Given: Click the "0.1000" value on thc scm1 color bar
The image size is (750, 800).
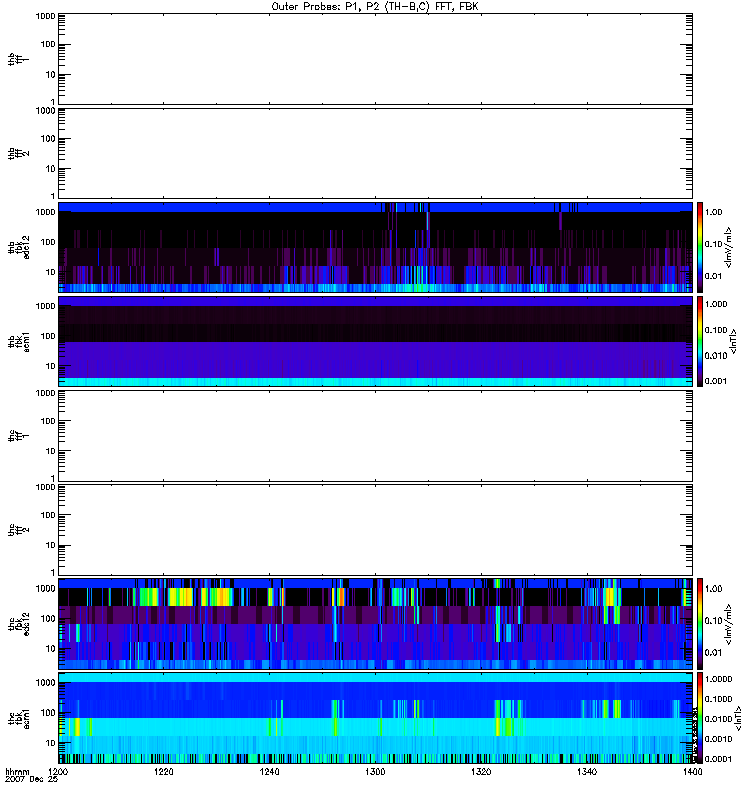Looking at the screenshot, I should 718,699.
